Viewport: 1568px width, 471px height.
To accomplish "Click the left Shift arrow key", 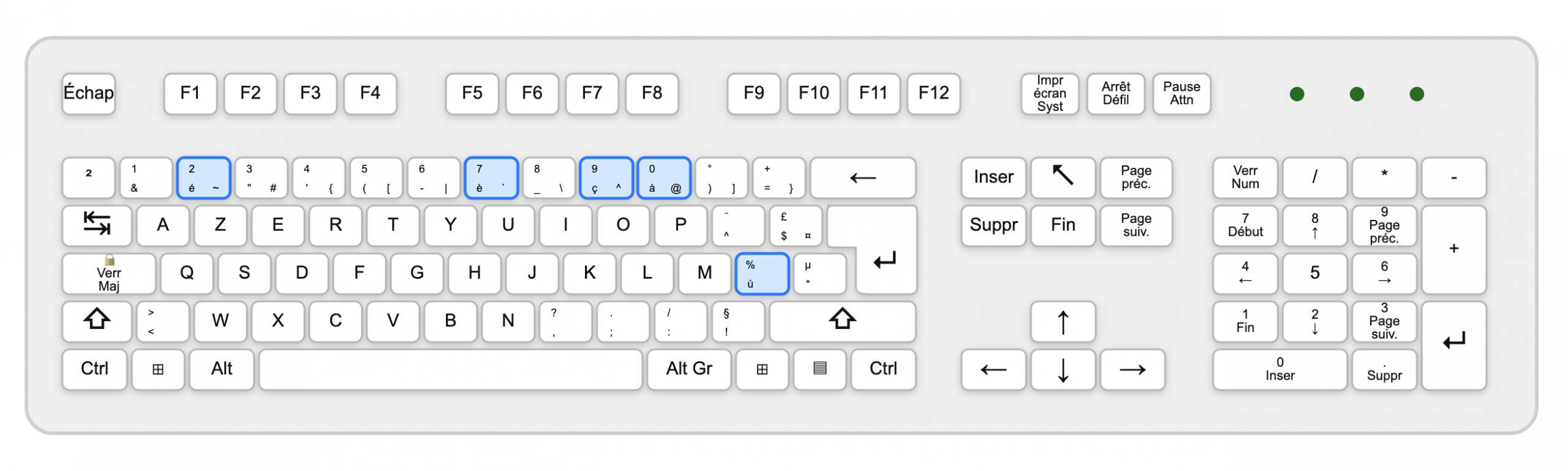I will click(97, 320).
